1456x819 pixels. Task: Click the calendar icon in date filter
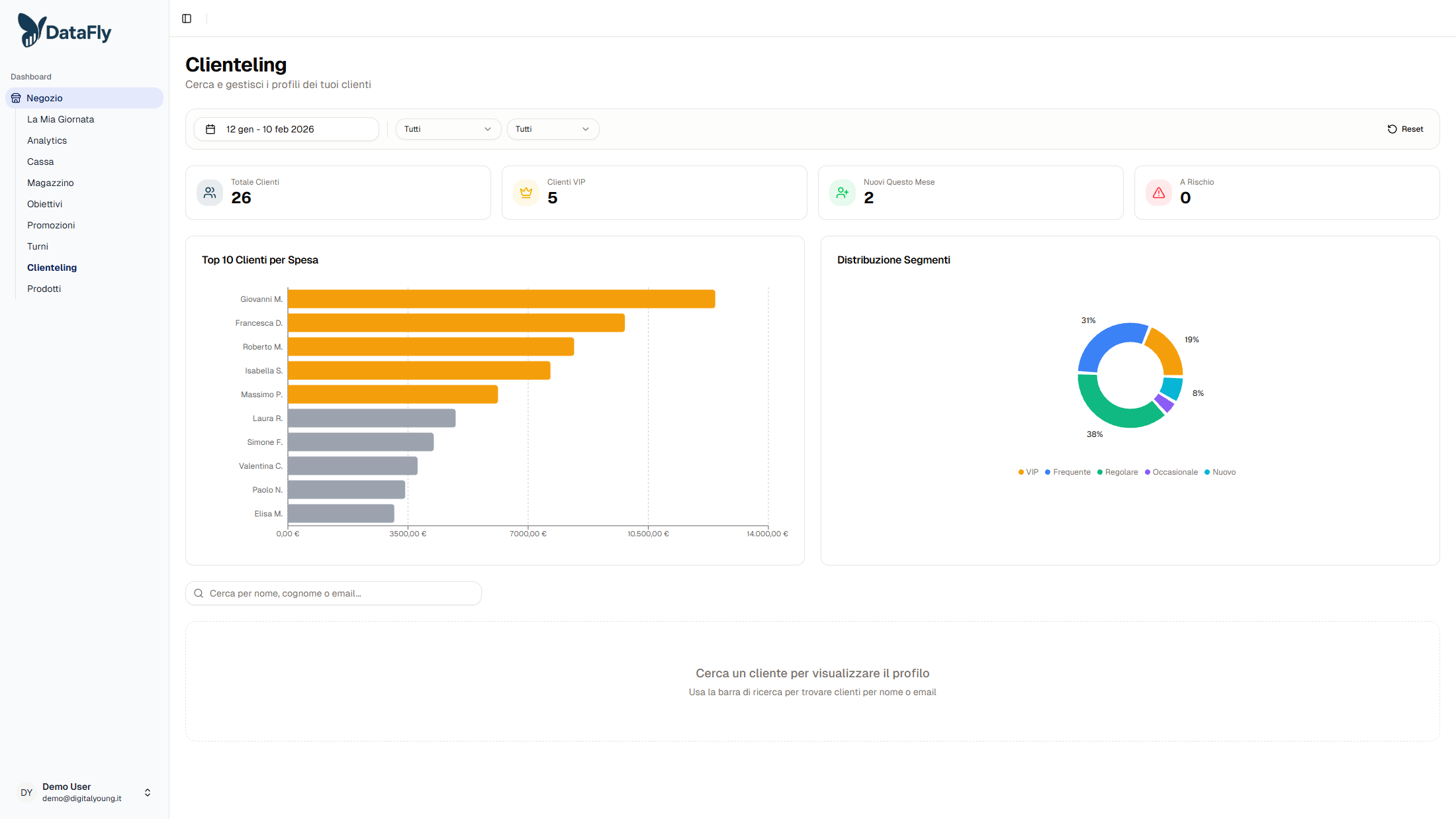pyautogui.click(x=210, y=129)
